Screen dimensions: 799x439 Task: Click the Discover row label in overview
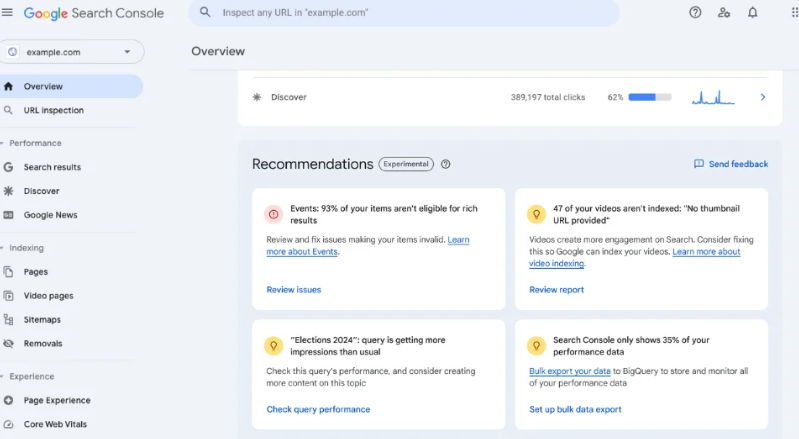tap(288, 97)
